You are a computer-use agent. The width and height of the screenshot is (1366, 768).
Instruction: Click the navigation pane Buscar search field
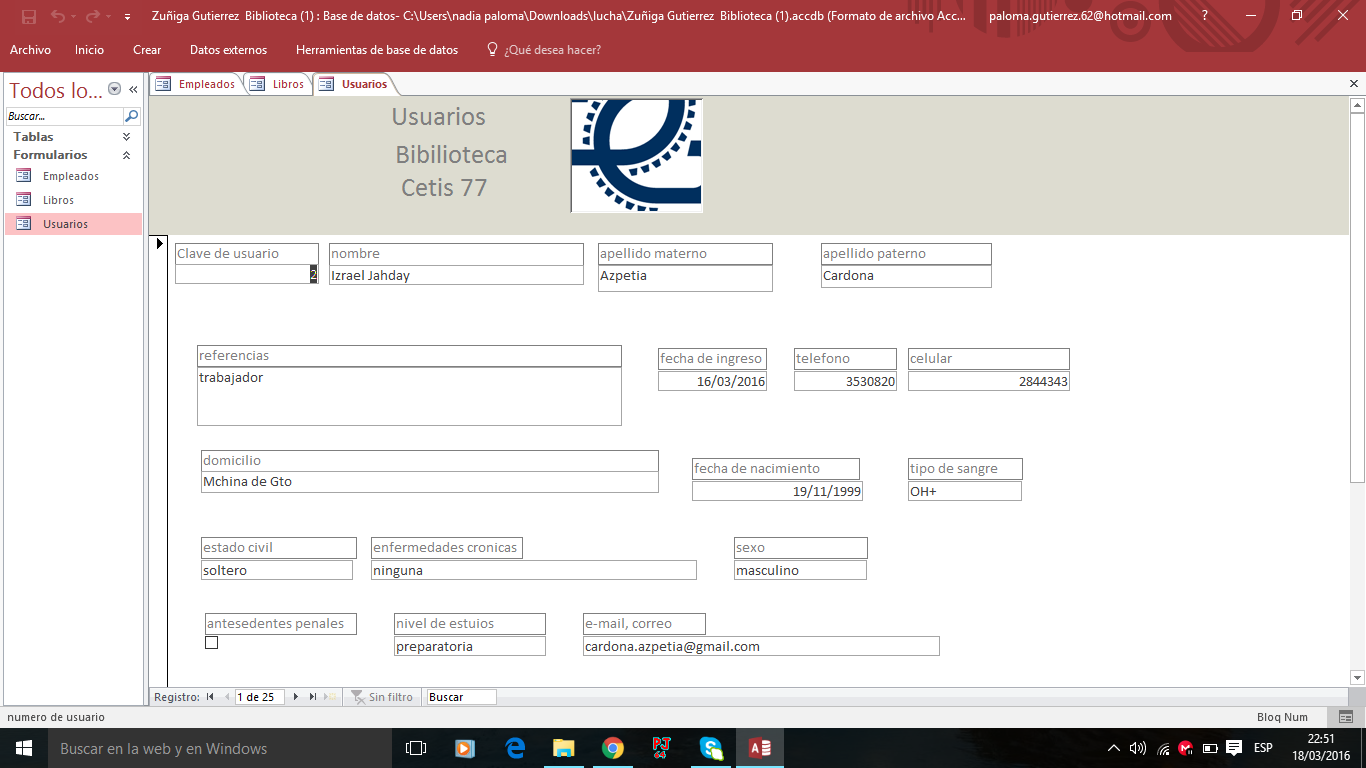(x=64, y=116)
